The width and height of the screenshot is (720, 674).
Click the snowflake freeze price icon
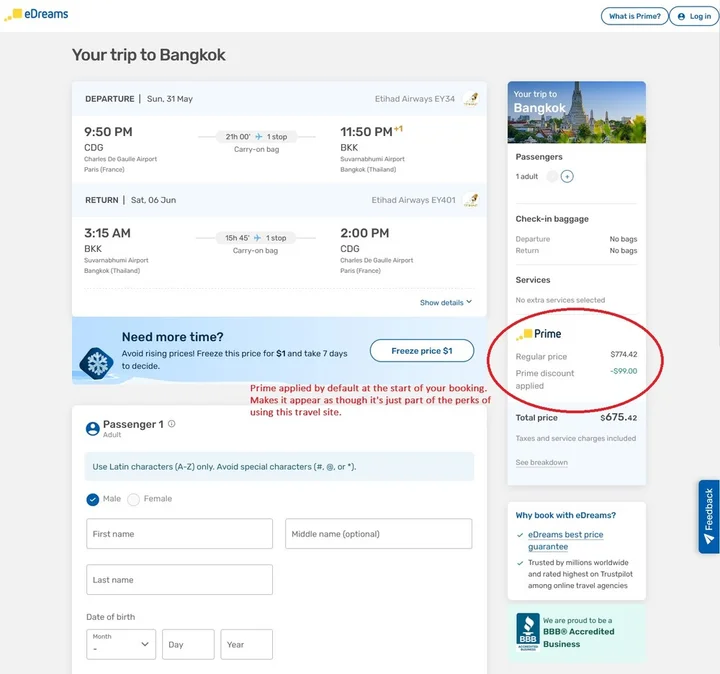point(96,364)
